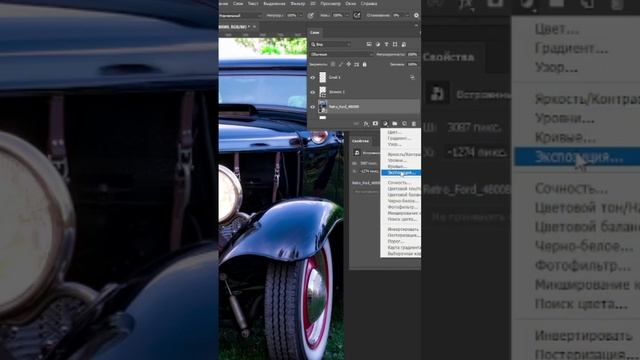Open the Сглаживание smoothing arrow in options bar

[406, 16]
